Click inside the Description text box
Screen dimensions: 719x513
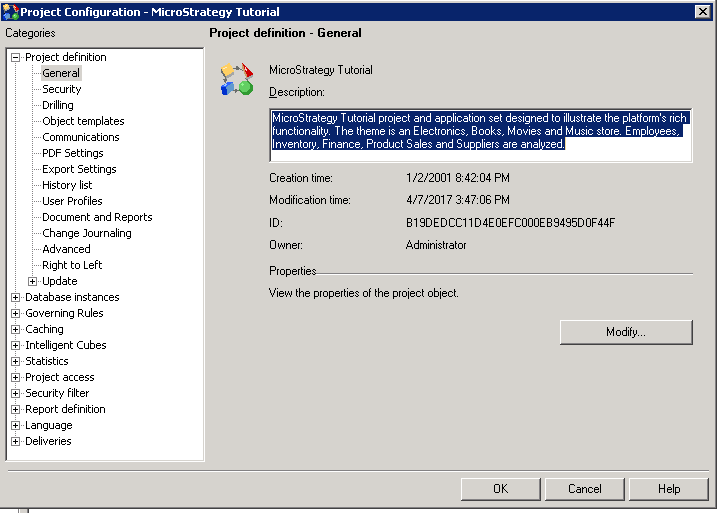(x=480, y=135)
